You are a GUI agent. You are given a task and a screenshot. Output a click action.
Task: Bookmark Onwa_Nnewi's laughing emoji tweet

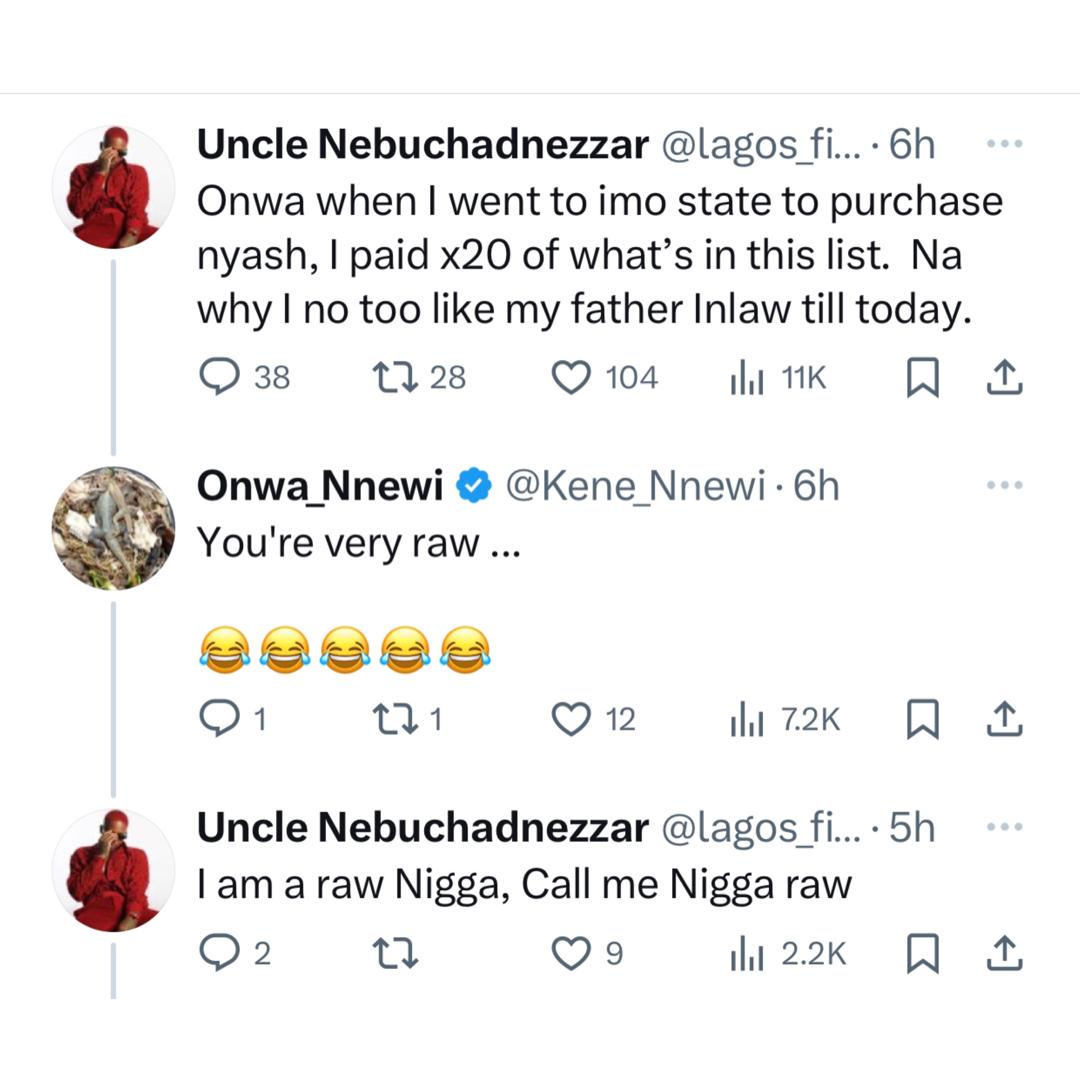click(x=919, y=719)
